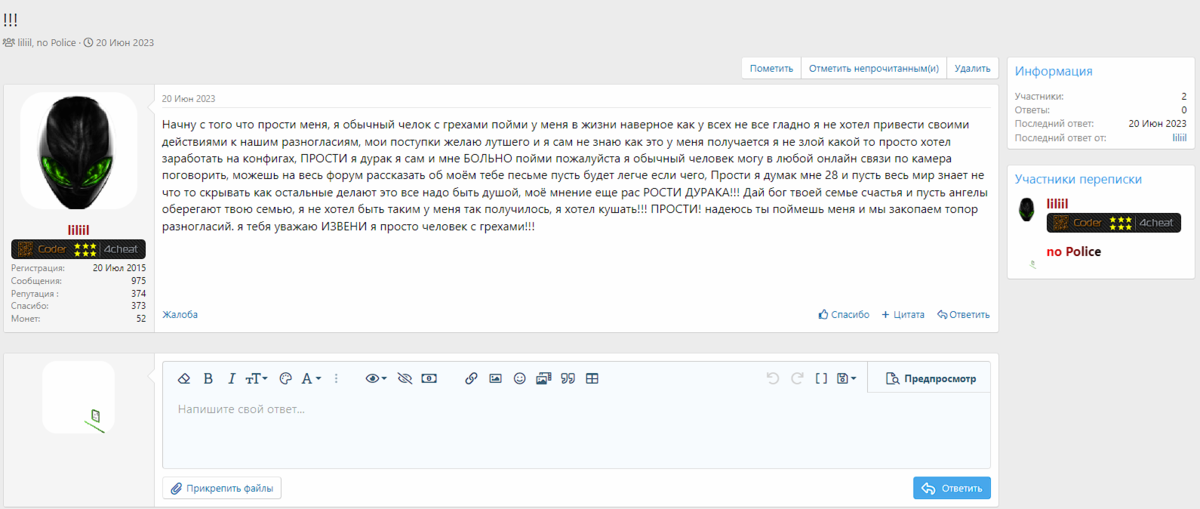Click the Спасибо thumbs-up link
The height and width of the screenshot is (509, 1200).
(x=844, y=315)
